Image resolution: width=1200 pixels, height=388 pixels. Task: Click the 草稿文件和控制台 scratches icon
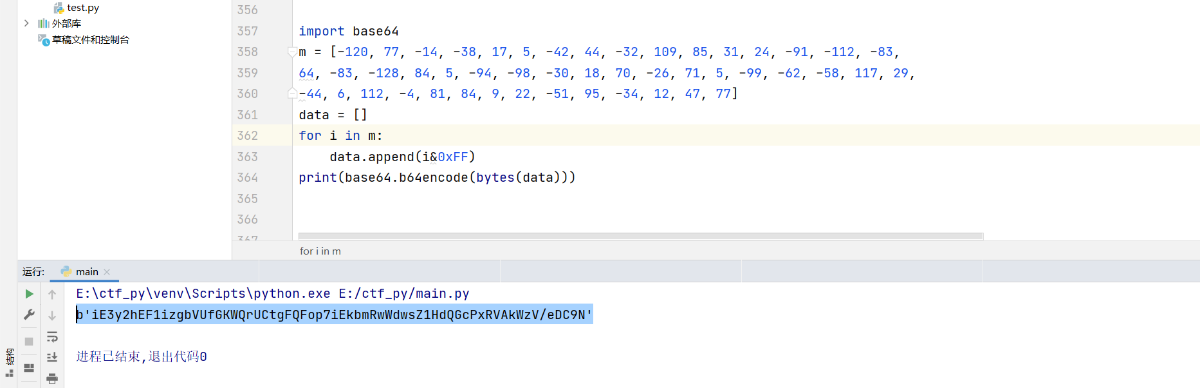click(x=43, y=40)
